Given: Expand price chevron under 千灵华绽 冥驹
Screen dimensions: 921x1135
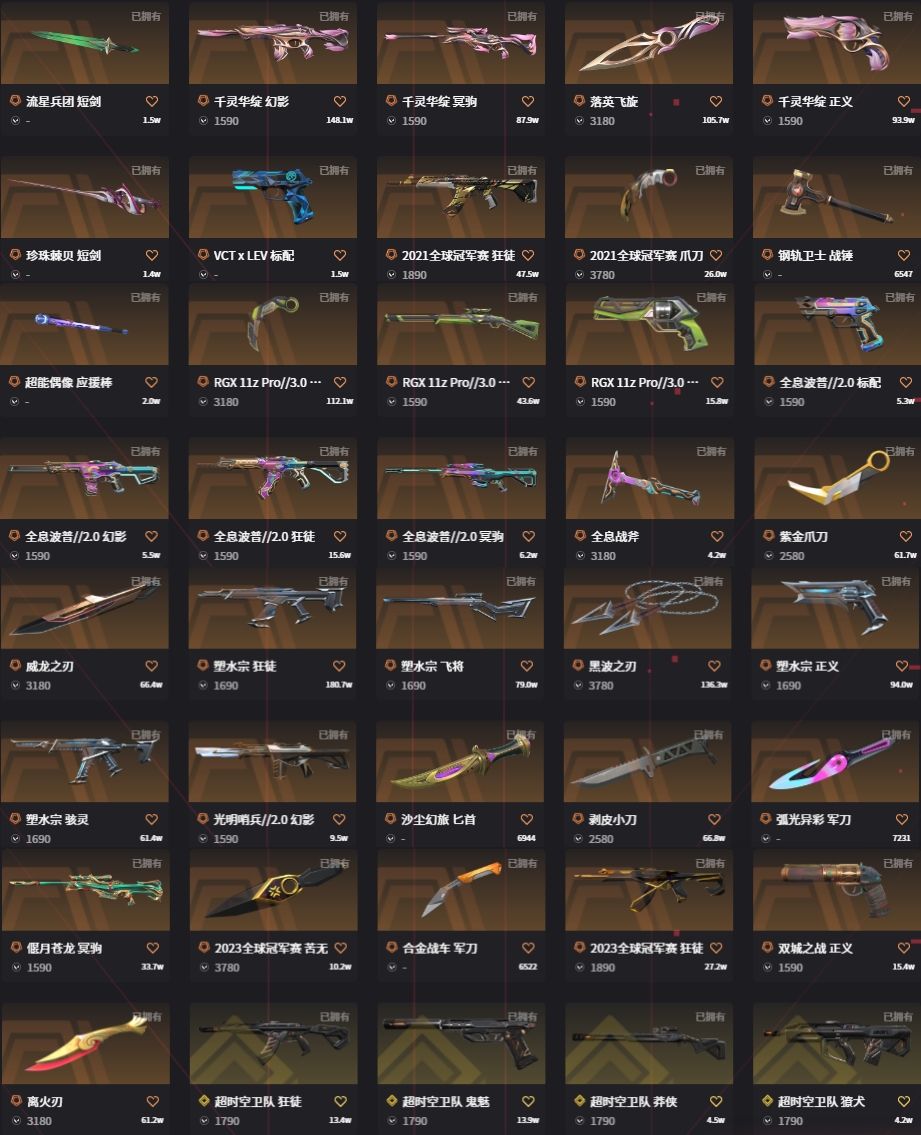Looking at the screenshot, I should [391, 121].
